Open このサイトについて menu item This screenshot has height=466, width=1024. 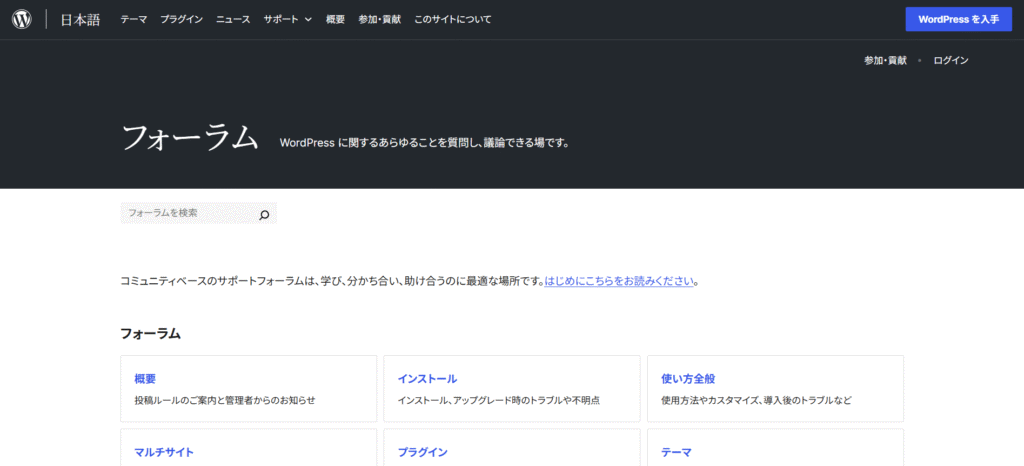pos(453,20)
